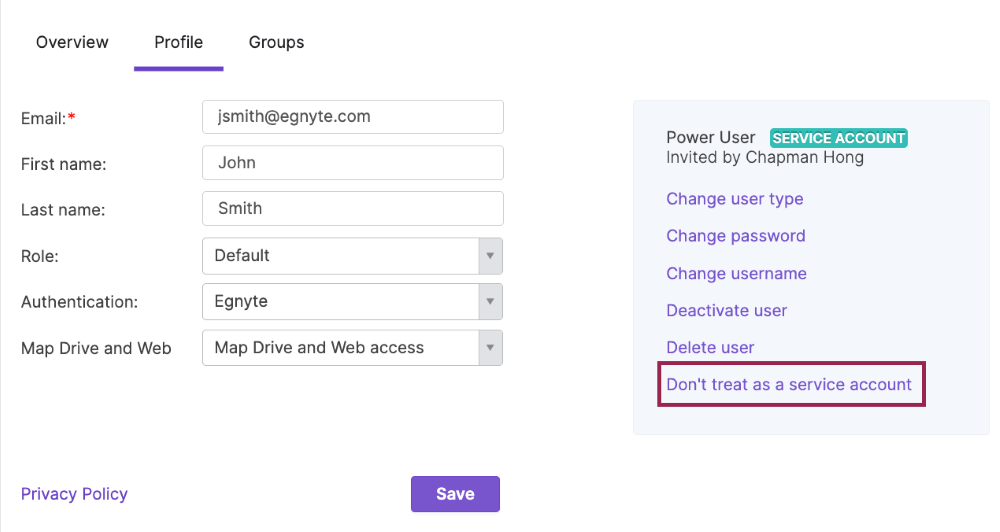The width and height of the screenshot is (1000, 532).
Task: Open the Privacy Policy link
Action: click(74, 494)
